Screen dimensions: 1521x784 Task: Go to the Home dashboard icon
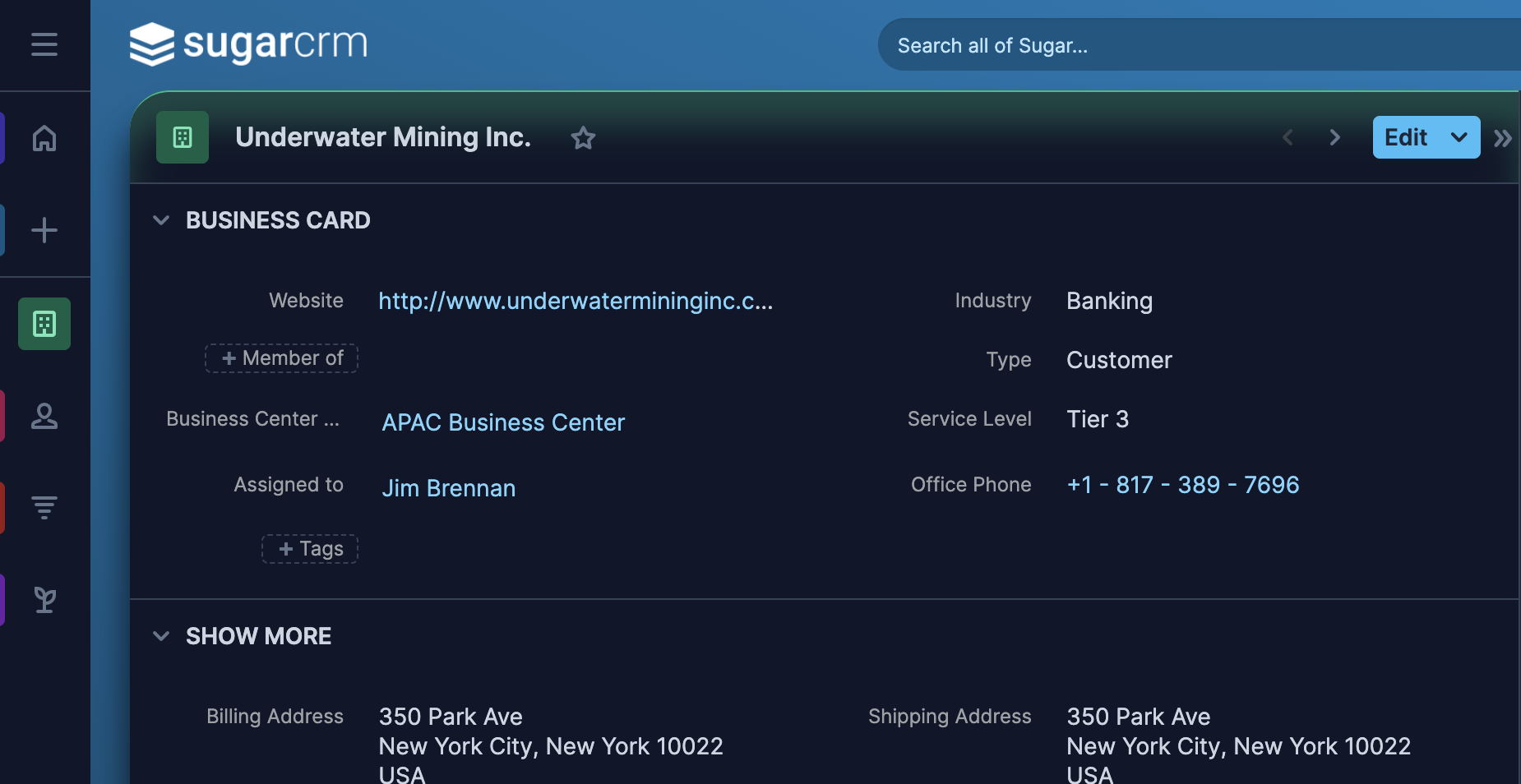coord(44,138)
